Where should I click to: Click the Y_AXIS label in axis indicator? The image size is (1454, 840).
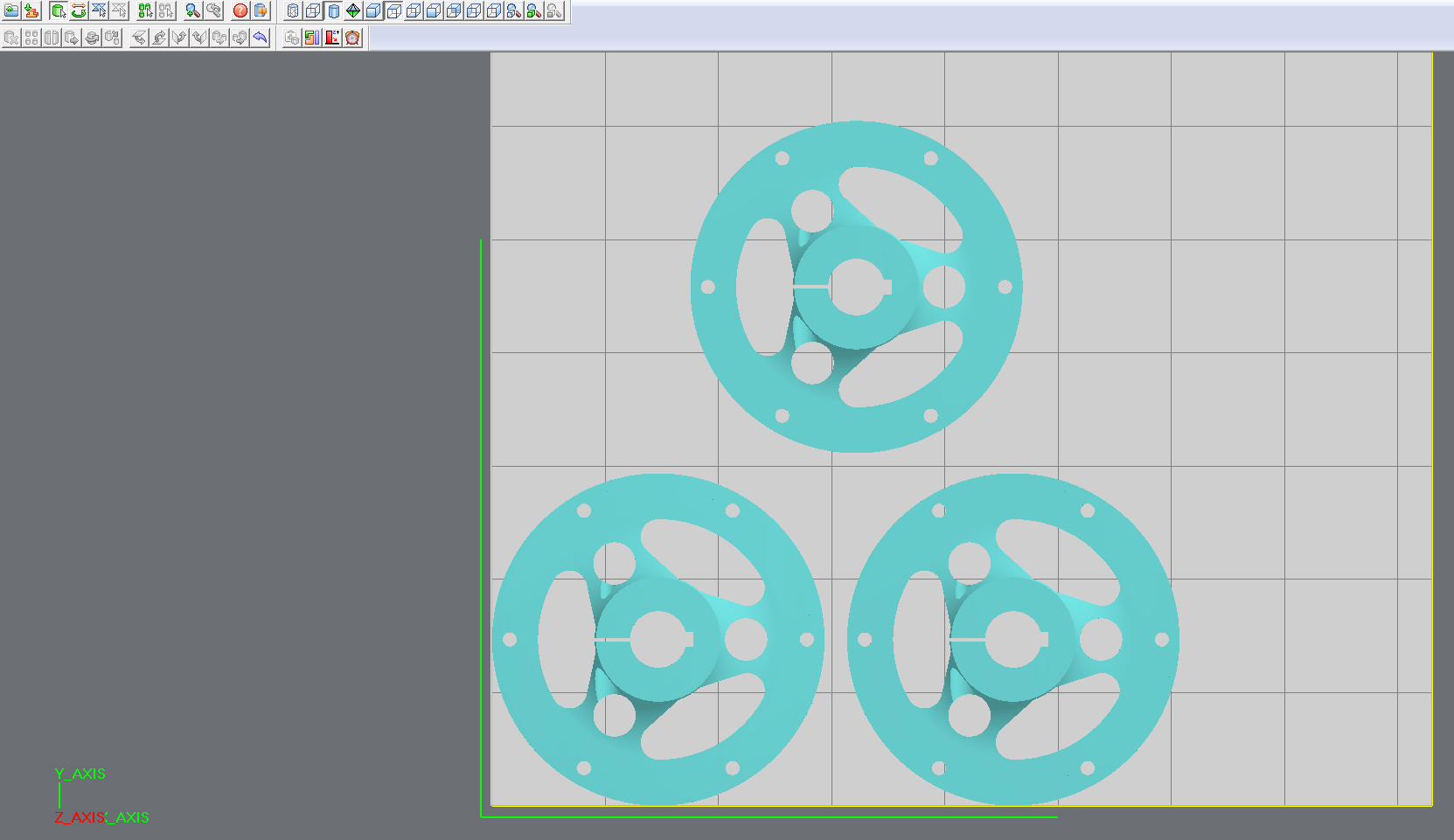click(x=80, y=774)
